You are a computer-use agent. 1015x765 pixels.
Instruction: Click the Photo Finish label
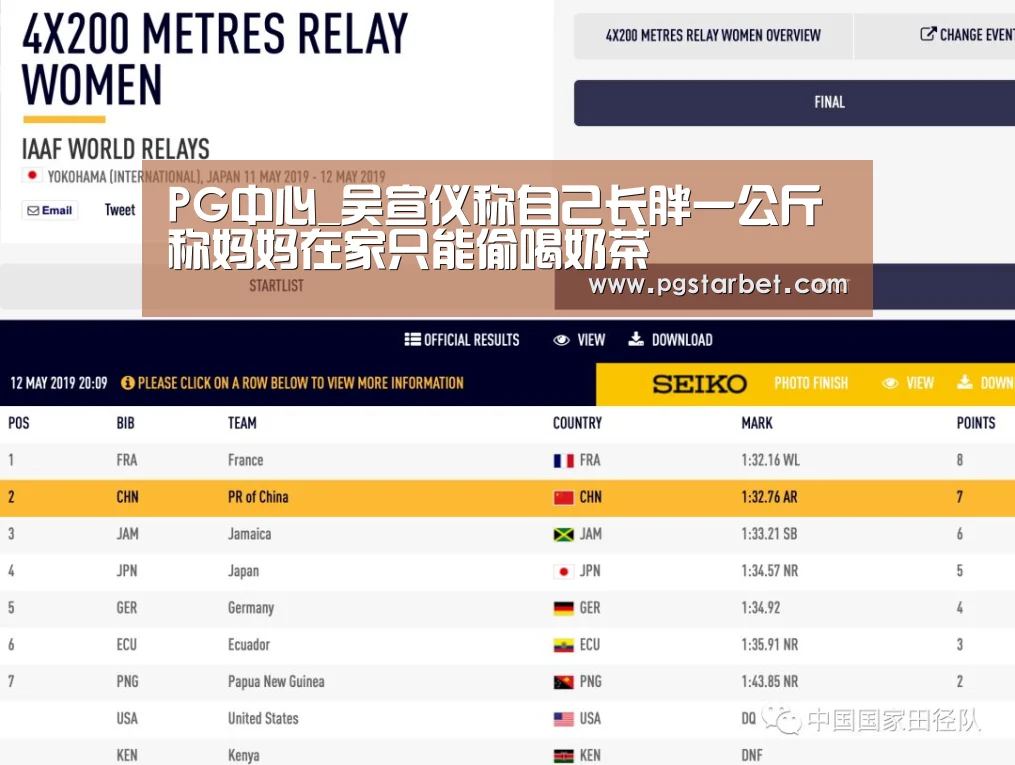click(811, 383)
